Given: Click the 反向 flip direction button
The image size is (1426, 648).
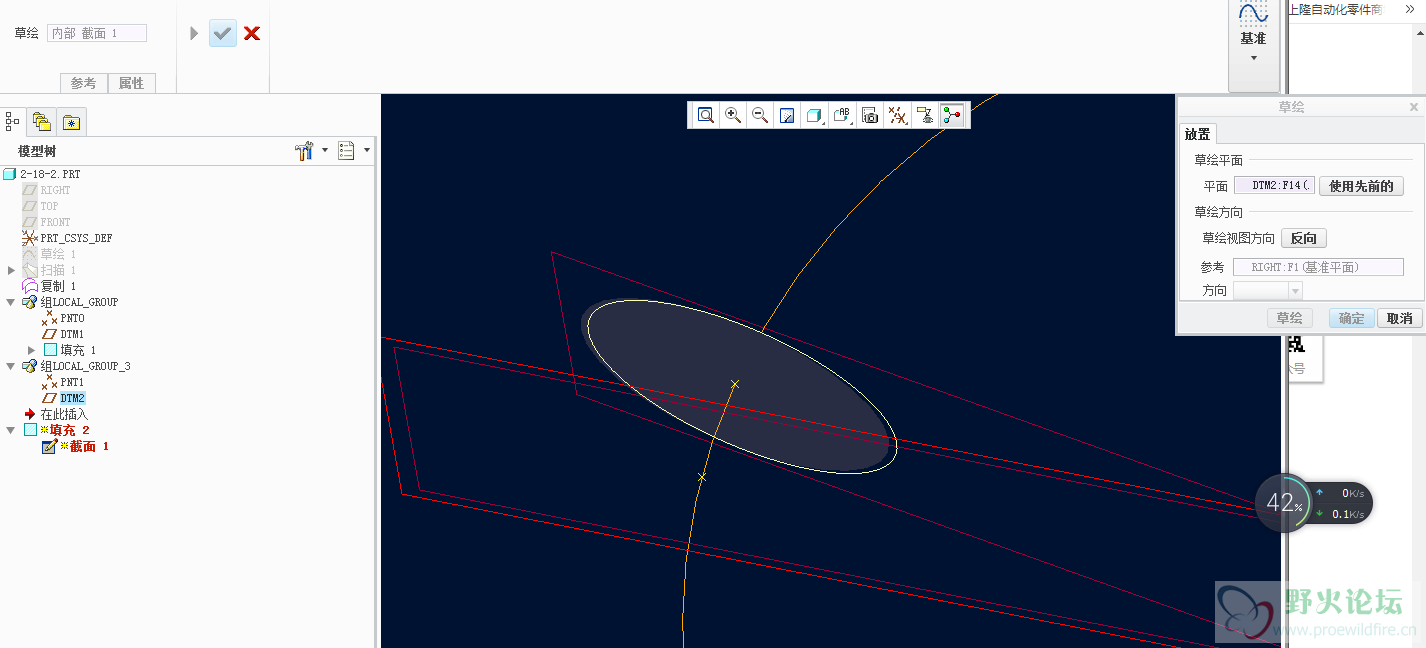Looking at the screenshot, I should 1303,238.
